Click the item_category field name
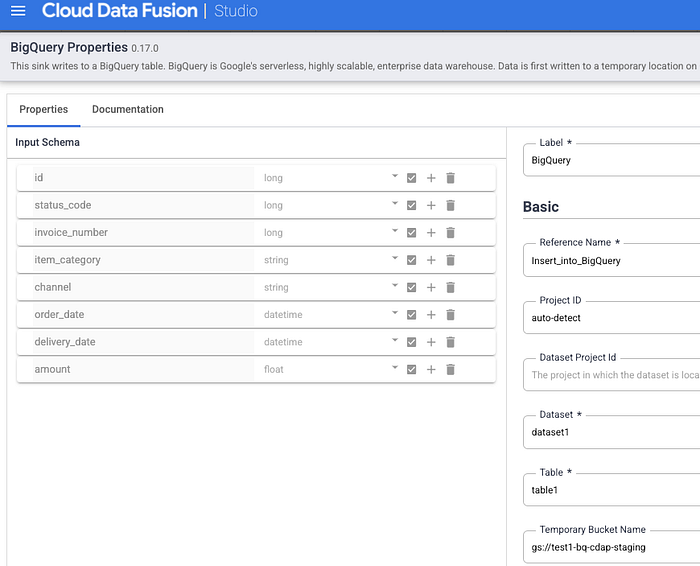The height and width of the screenshot is (566, 700). tap(143, 259)
